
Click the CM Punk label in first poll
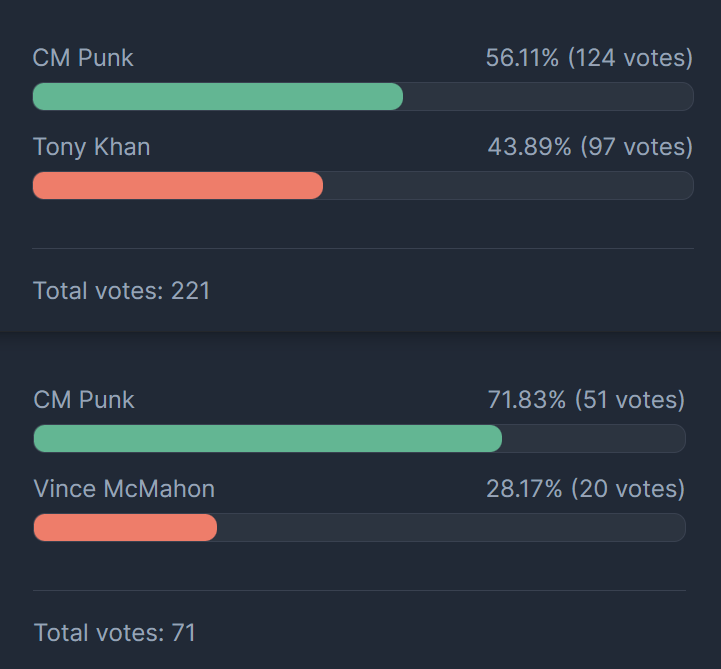[x=83, y=58]
